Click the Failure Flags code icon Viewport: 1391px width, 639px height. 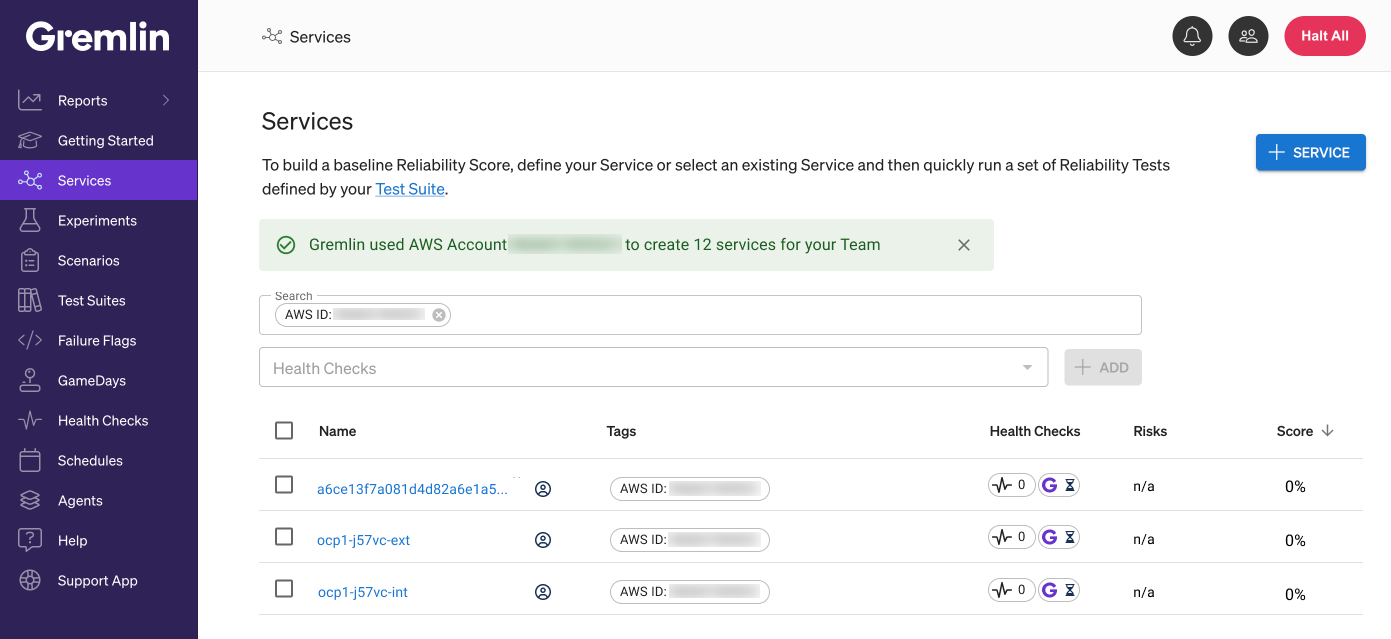30,340
